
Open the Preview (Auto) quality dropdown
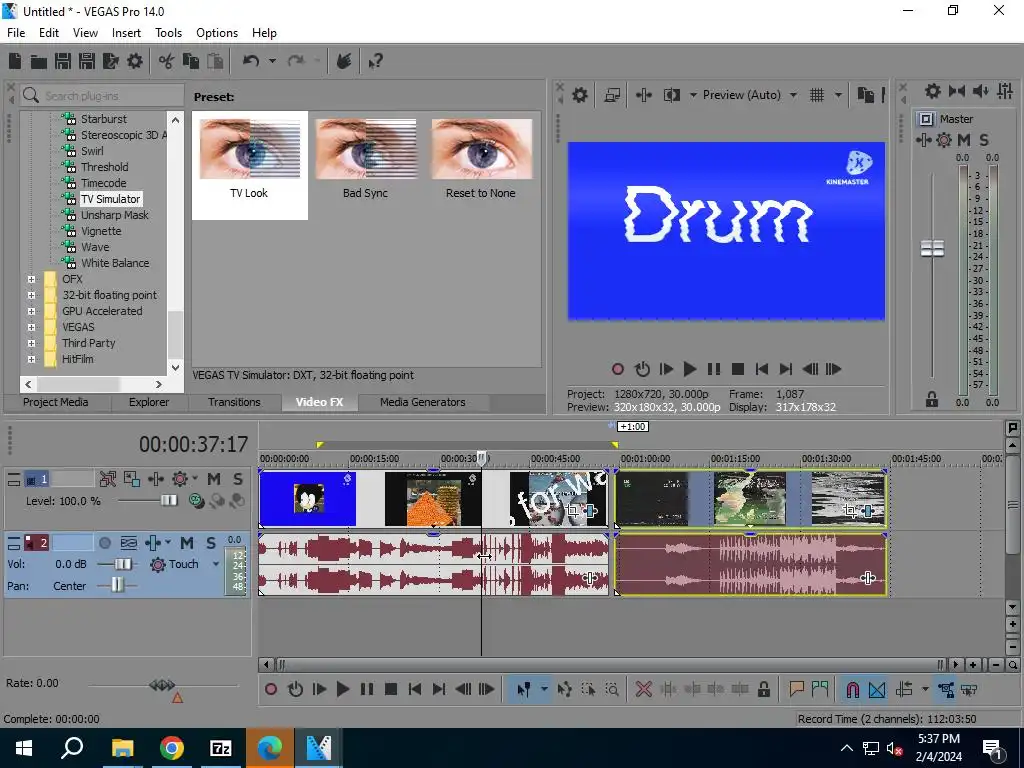click(x=793, y=95)
